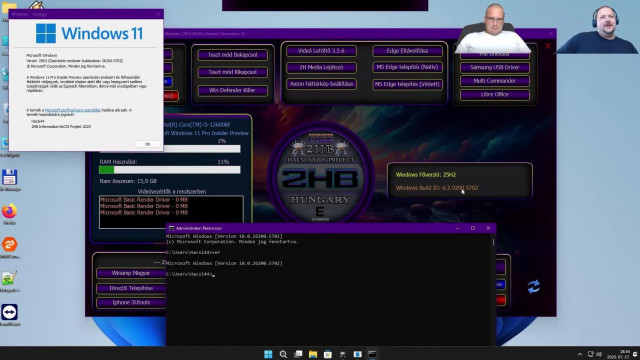The width and height of the screenshot is (640, 360).
Task: Run Win Defender Killer
Action: click(x=233, y=90)
